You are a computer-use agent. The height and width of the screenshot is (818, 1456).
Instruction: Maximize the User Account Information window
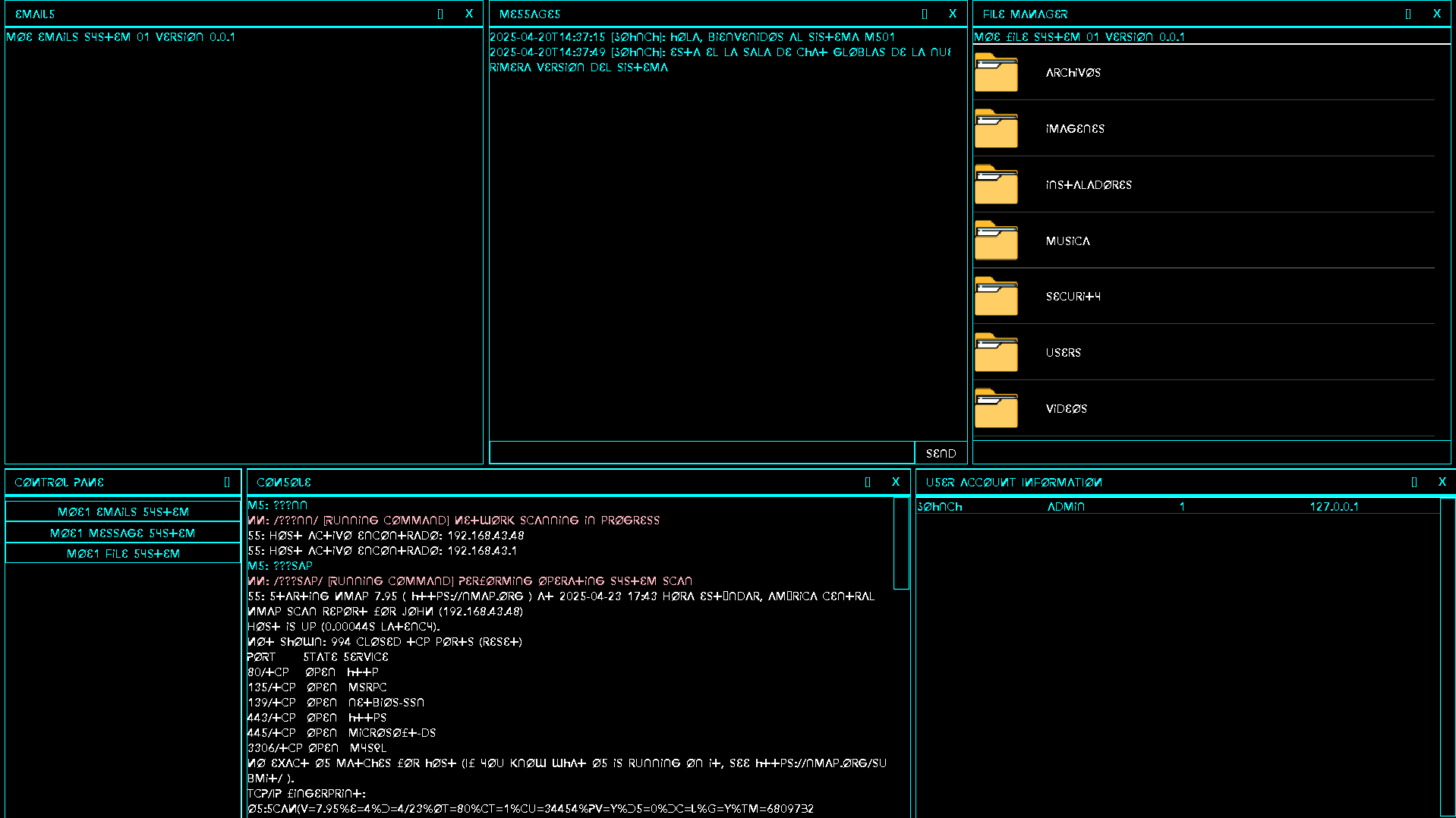[x=1414, y=482]
